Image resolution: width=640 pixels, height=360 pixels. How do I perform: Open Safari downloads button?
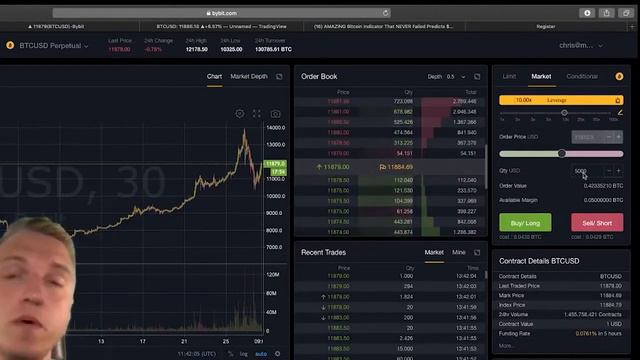coord(587,13)
